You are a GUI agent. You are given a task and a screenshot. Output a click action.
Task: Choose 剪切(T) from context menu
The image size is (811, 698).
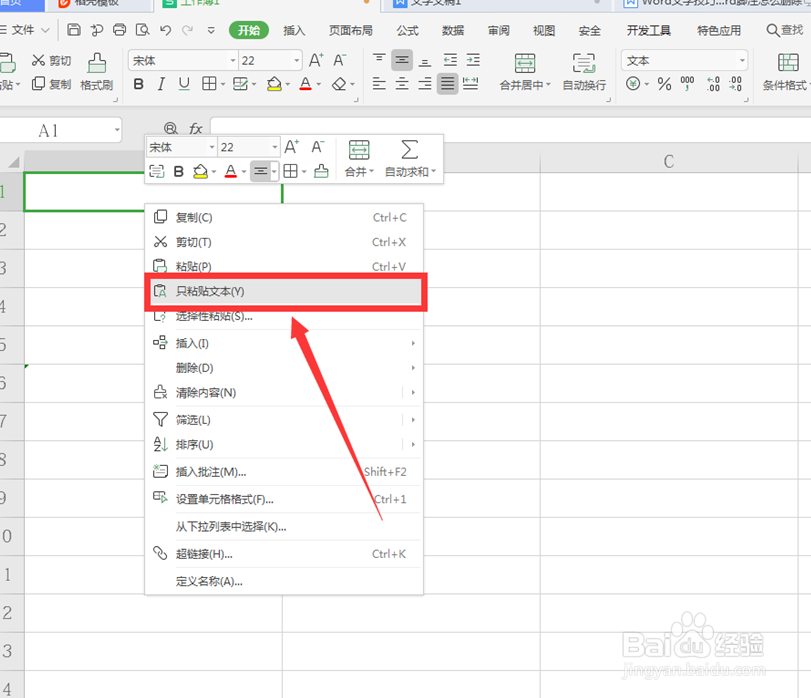pyautogui.click(x=284, y=242)
